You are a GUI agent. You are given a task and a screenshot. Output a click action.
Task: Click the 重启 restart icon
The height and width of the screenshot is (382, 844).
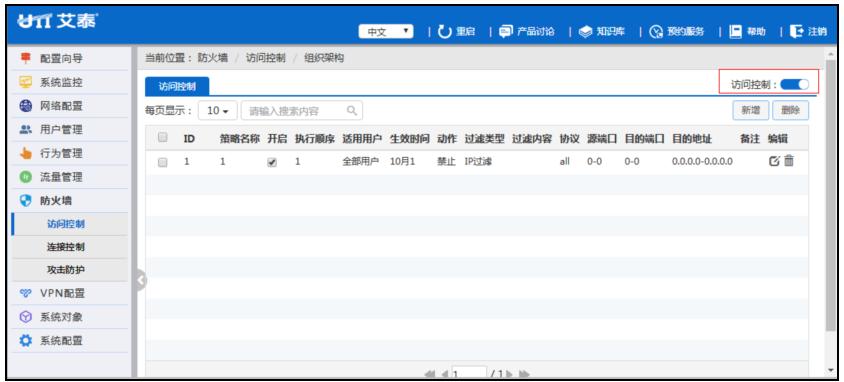click(445, 32)
